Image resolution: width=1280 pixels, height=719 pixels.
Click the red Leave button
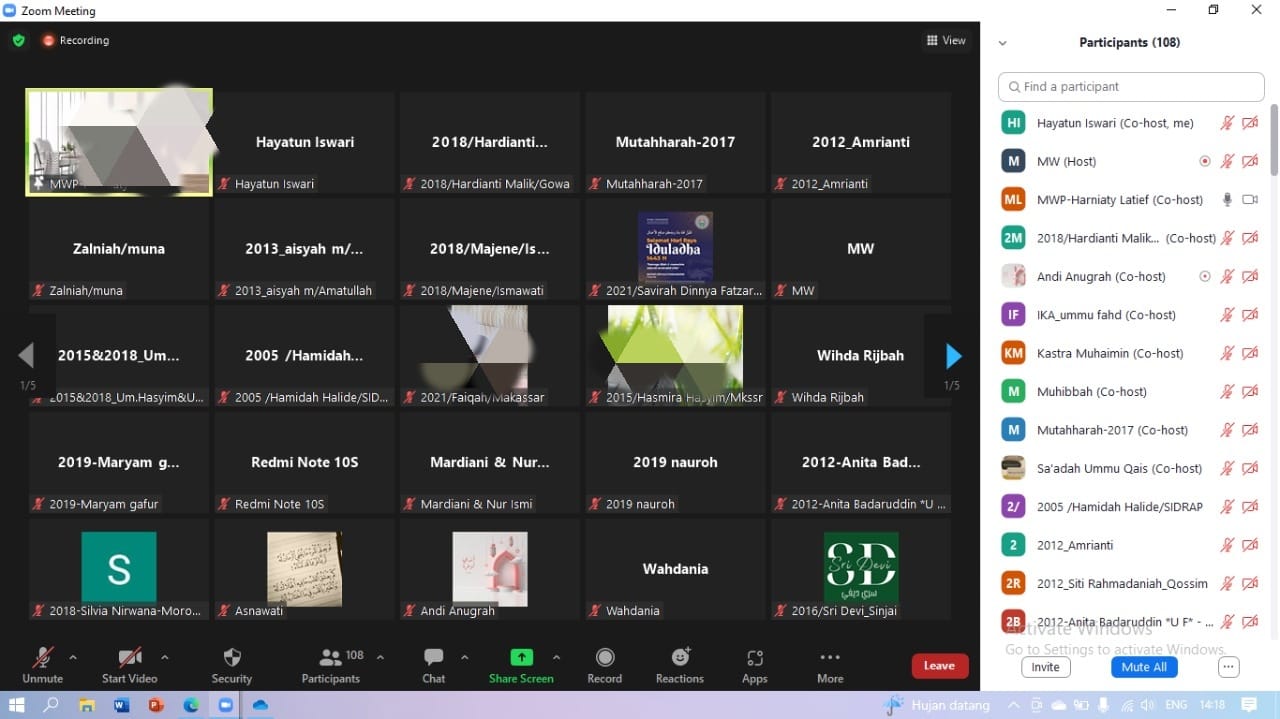pyautogui.click(x=939, y=666)
